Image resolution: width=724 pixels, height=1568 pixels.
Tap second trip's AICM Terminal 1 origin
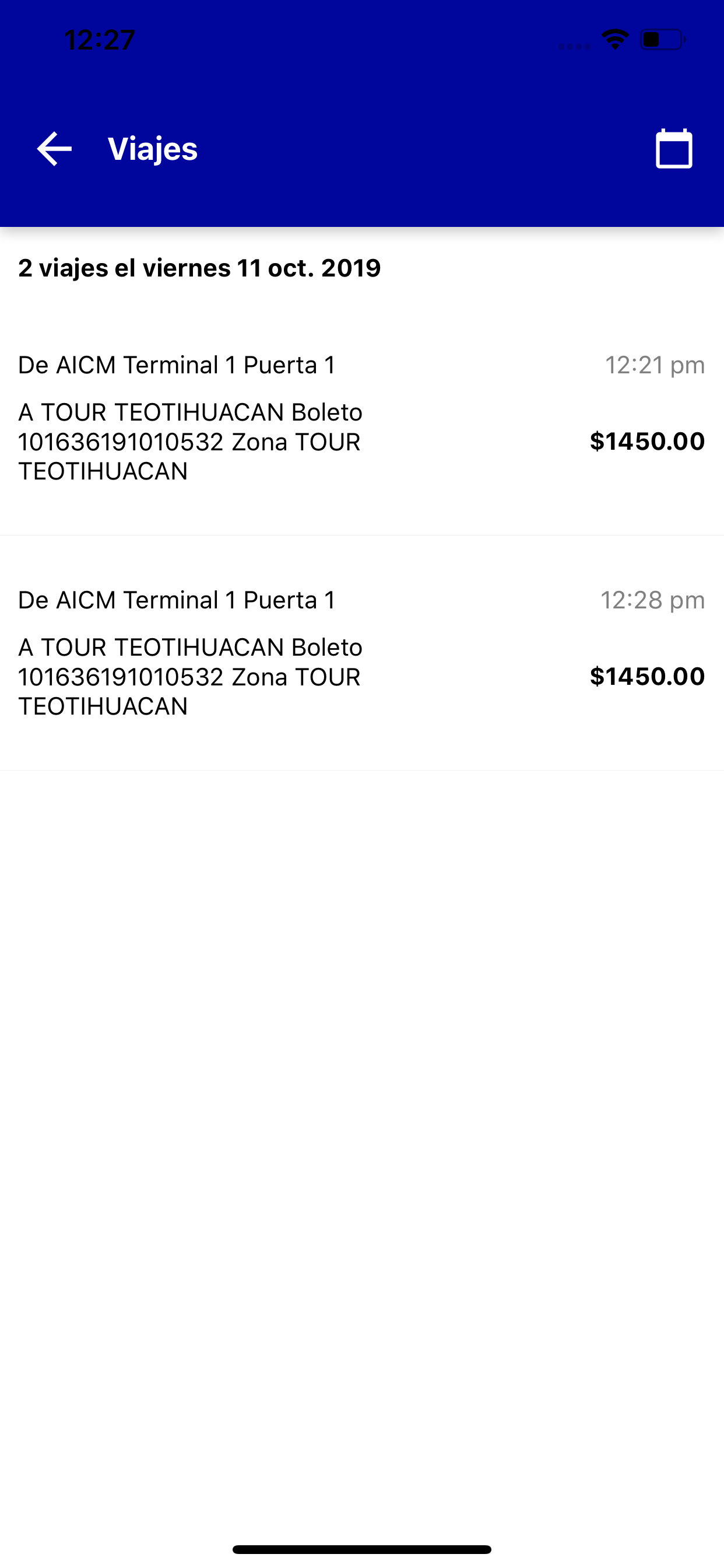coord(177,600)
